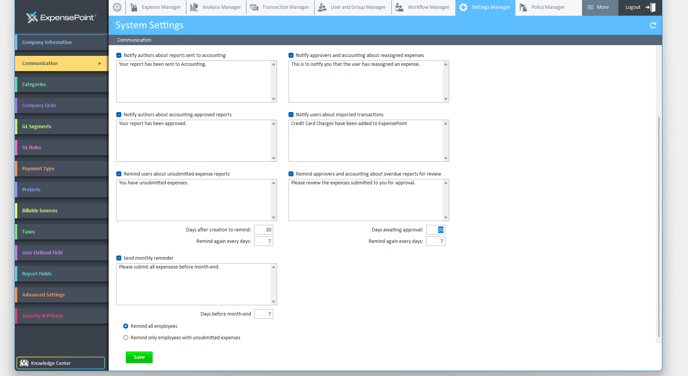688x376 pixels.
Task: Click down arrow in accounting message textbox scrollbar
Action: (x=273, y=99)
